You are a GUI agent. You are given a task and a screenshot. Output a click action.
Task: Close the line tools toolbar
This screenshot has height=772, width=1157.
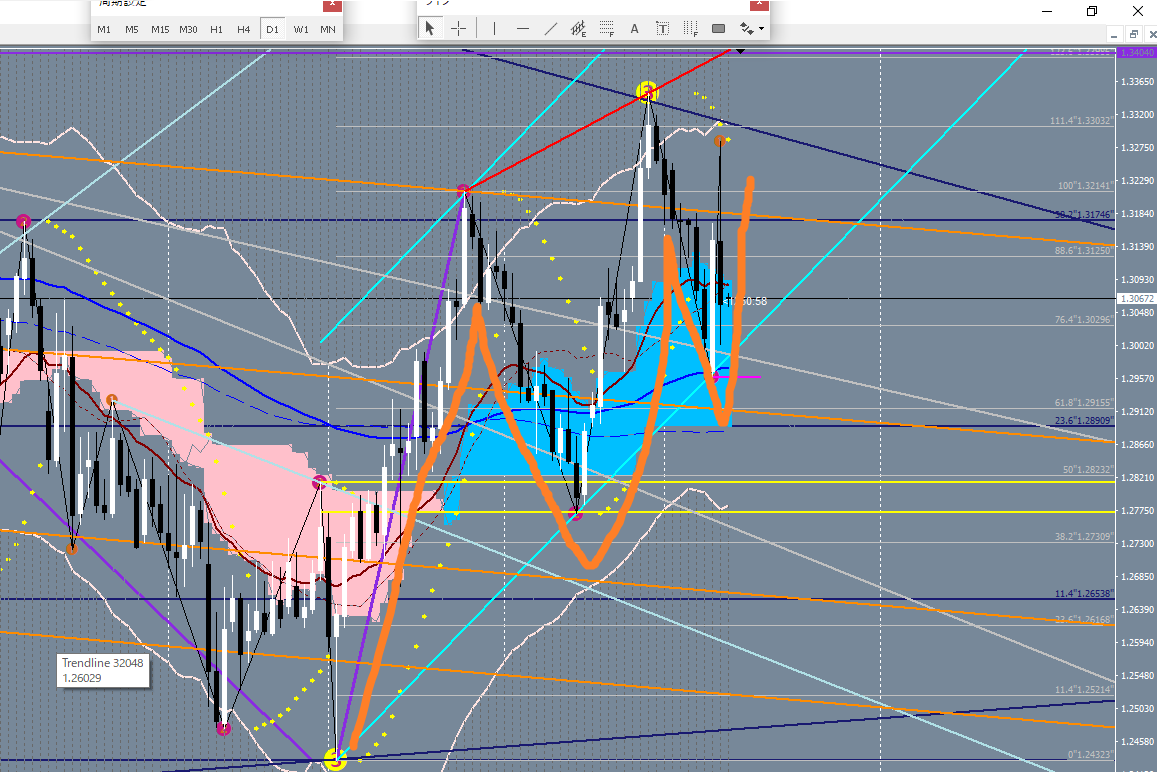(759, 5)
